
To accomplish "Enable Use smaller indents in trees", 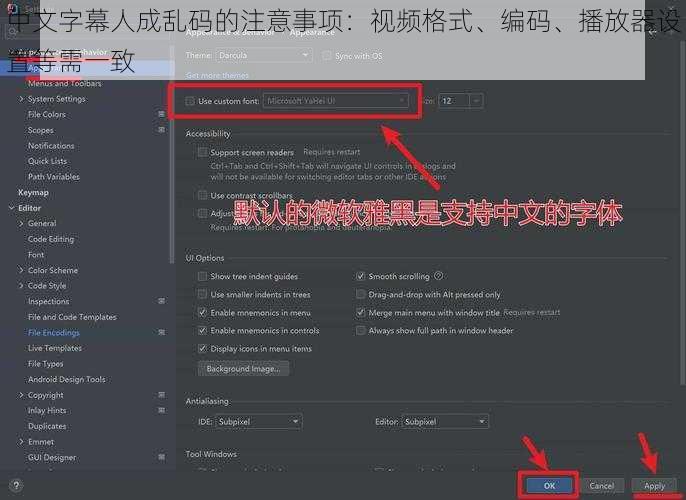I will click(x=202, y=294).
